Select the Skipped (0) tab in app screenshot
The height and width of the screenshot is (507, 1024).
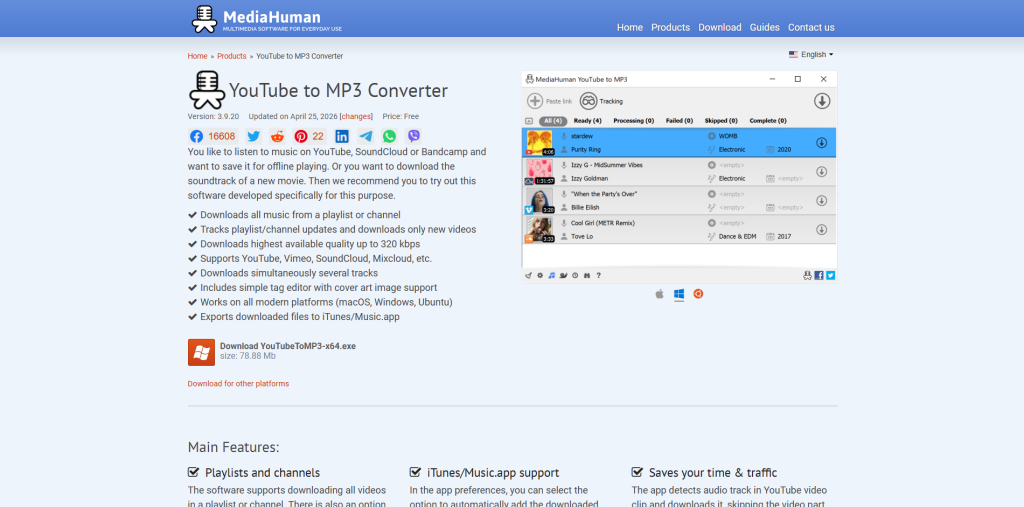pos(721,121)
